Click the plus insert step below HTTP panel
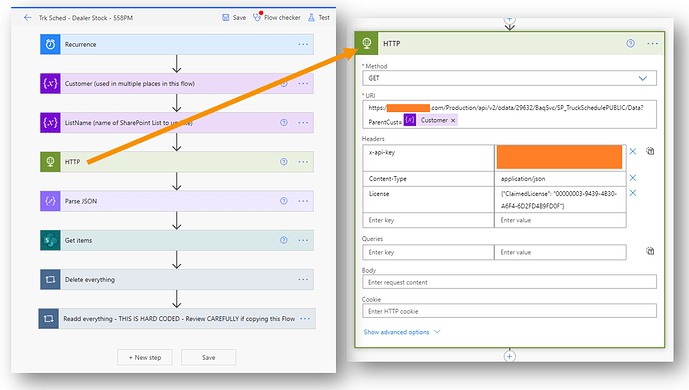This screenshot has width=689, height=390. 509,356
